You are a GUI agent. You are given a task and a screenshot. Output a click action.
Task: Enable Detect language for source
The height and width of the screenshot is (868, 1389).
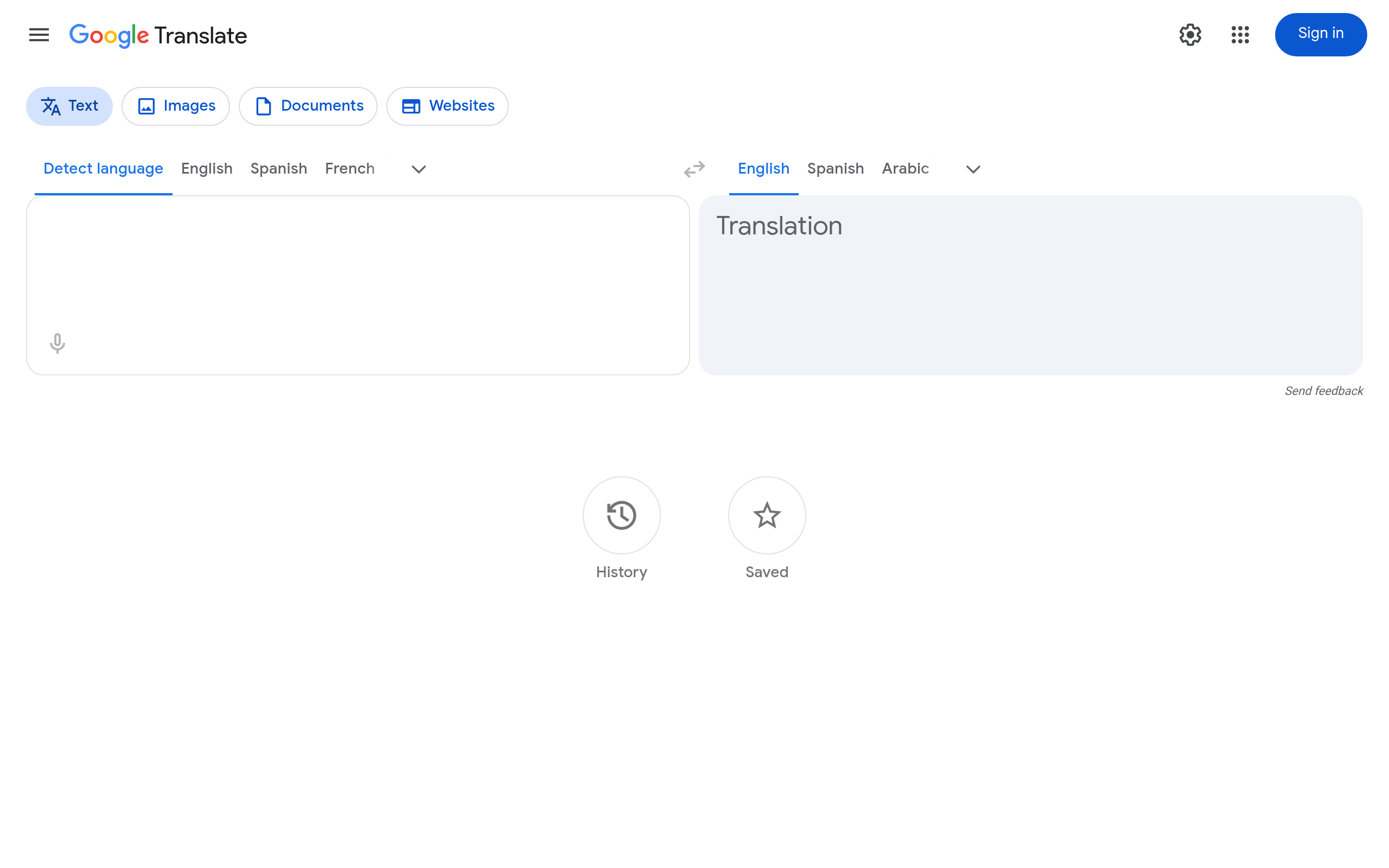pos(103,168)
